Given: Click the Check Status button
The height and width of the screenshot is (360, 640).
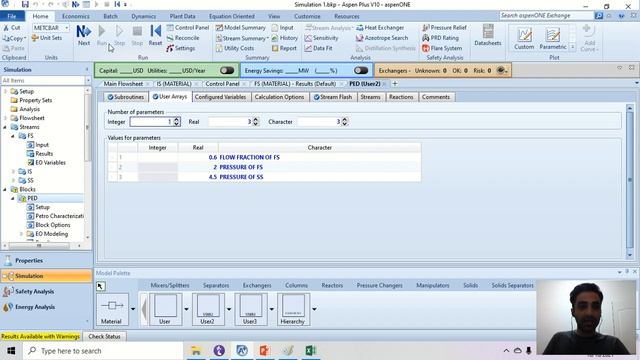Looking at the screenshot, I should click(x=104, y=336).
